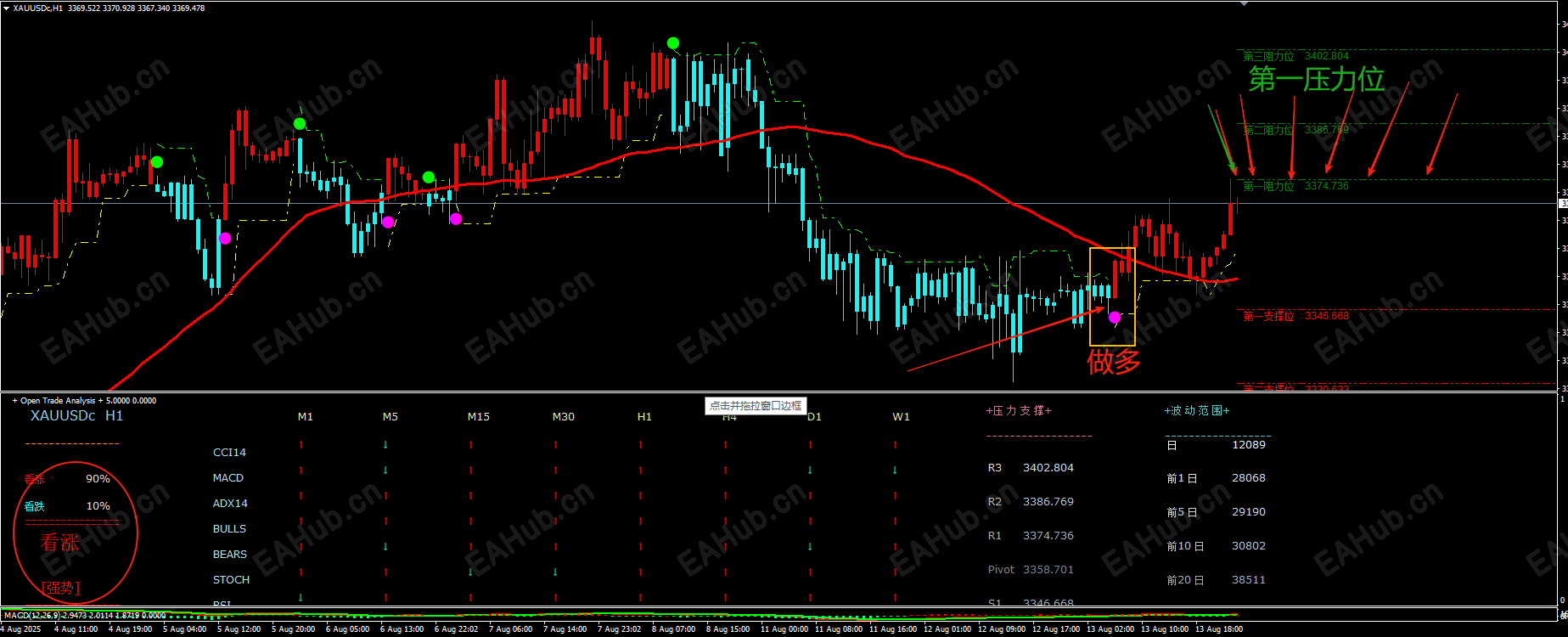Click the M15 timeframe column header

(x=479, y=417)
